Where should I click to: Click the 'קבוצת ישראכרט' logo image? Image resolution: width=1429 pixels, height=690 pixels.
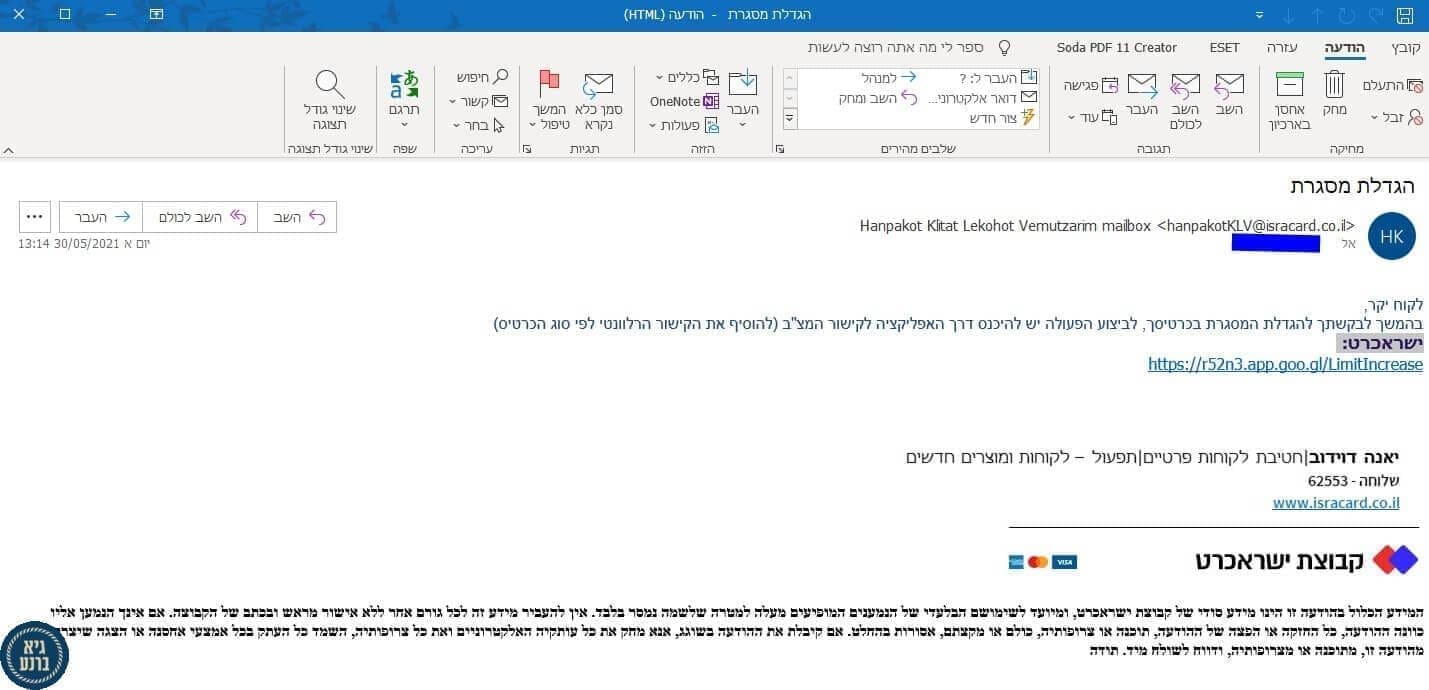(1306, 560)
